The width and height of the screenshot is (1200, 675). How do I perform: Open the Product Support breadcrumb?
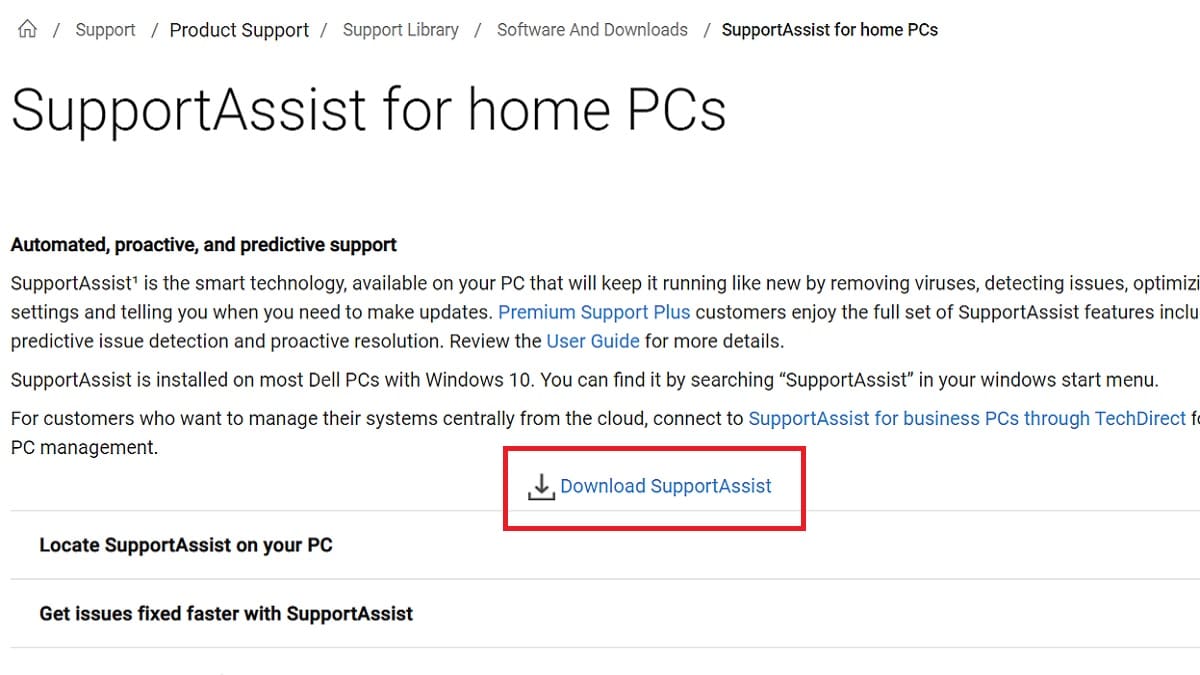(x=239, y=30)
